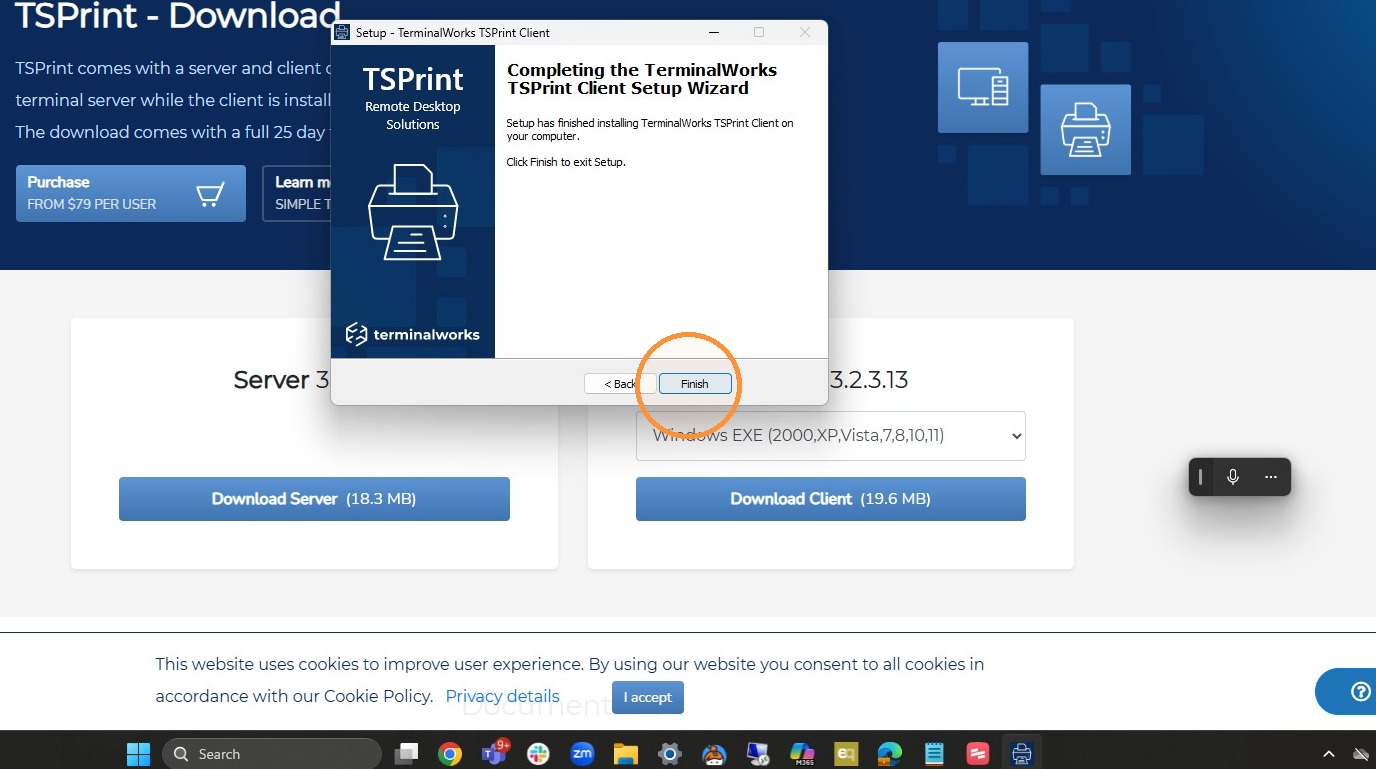
Task: Click the 'Completing the TerminalWorks TSPrint Client Setup Wizard' heading
Action: (642, 79)
